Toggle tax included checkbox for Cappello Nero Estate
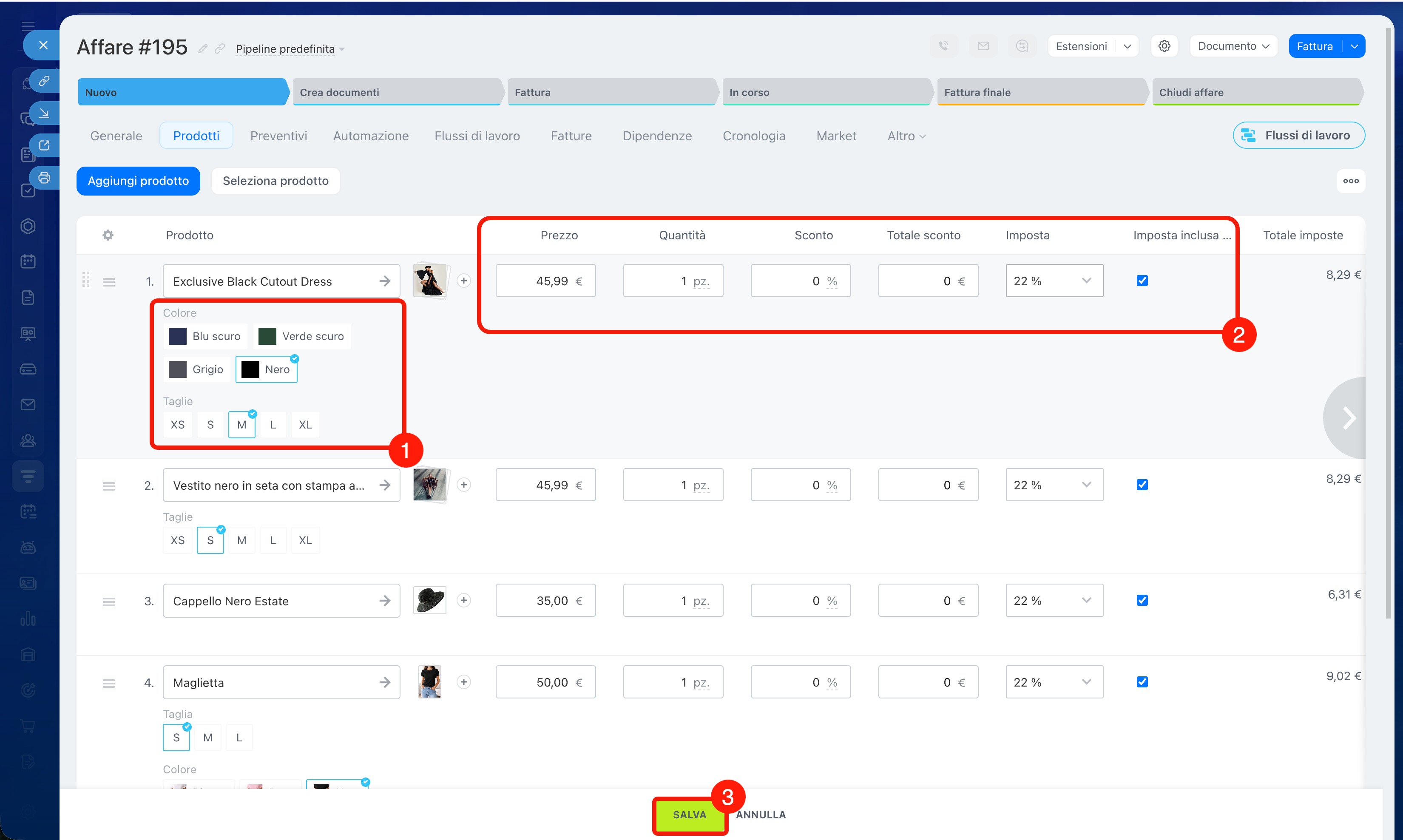The height and width of the screenshot is (840, 1403). coord(1142,600)
